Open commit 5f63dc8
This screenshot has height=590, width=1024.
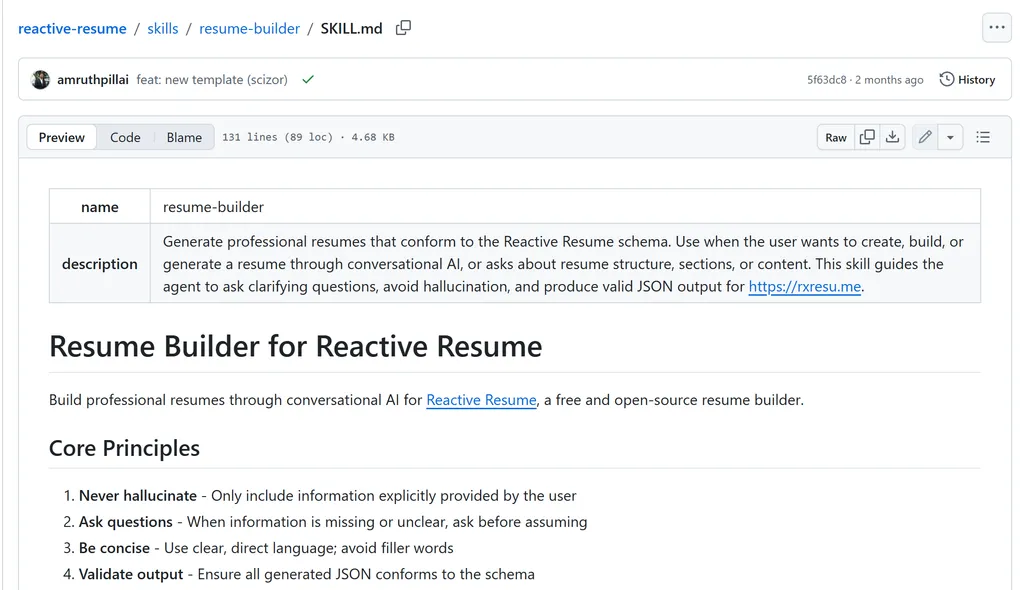[826, 80]
